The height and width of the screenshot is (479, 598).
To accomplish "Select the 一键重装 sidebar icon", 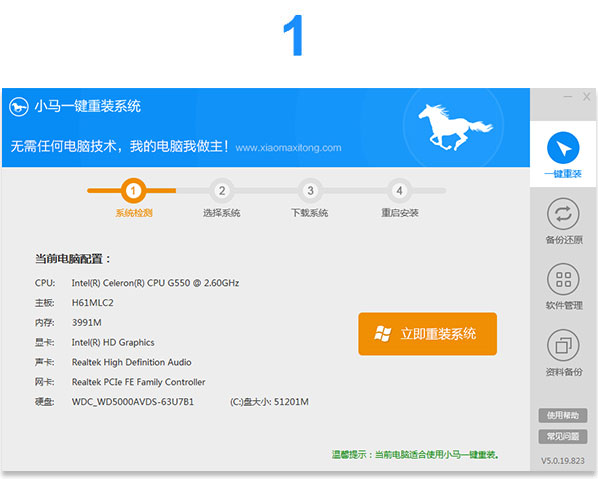I will click(563, 148).
